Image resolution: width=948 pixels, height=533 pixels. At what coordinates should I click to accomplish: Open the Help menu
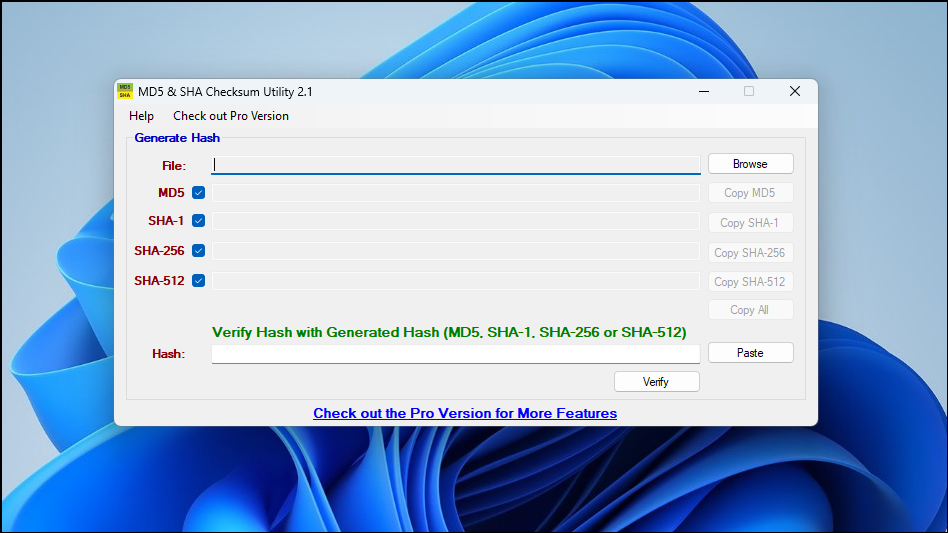click(141, 116)
